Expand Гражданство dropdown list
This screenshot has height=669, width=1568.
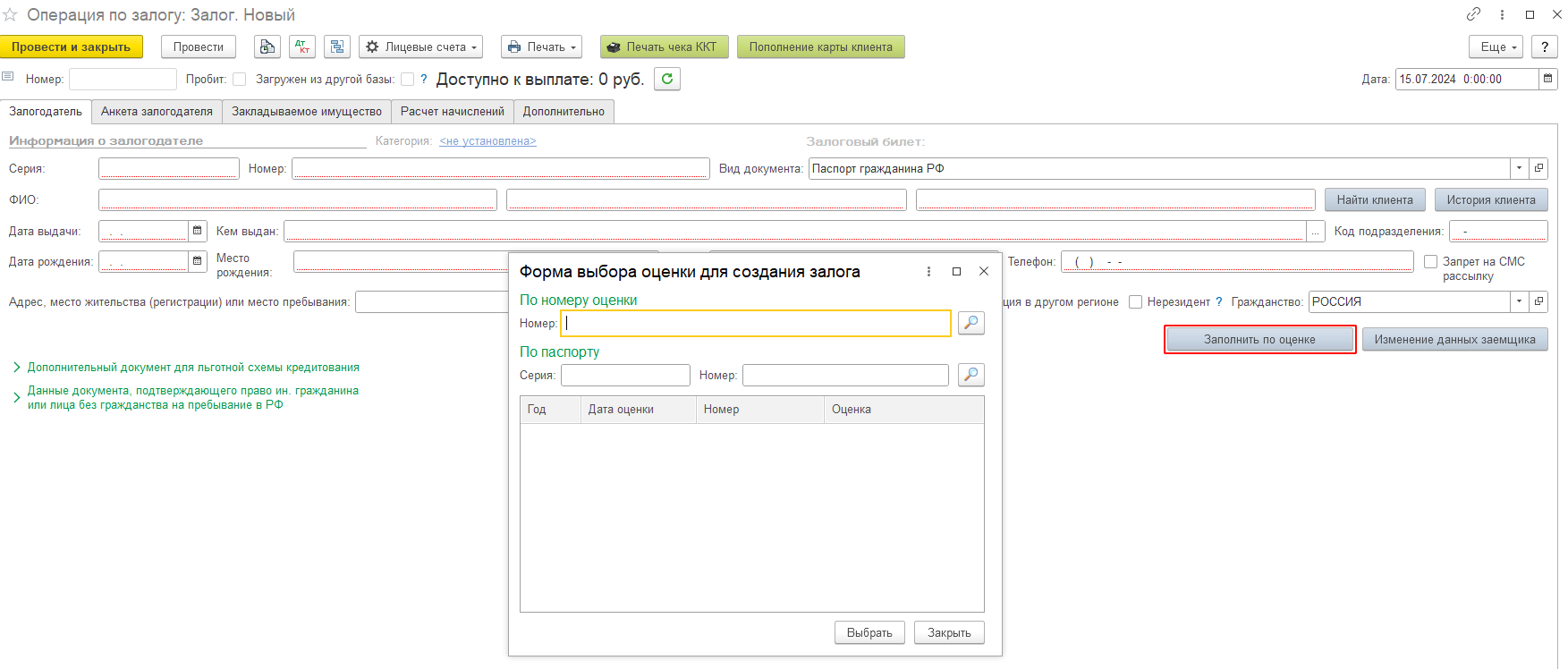tap(1519, 301)
